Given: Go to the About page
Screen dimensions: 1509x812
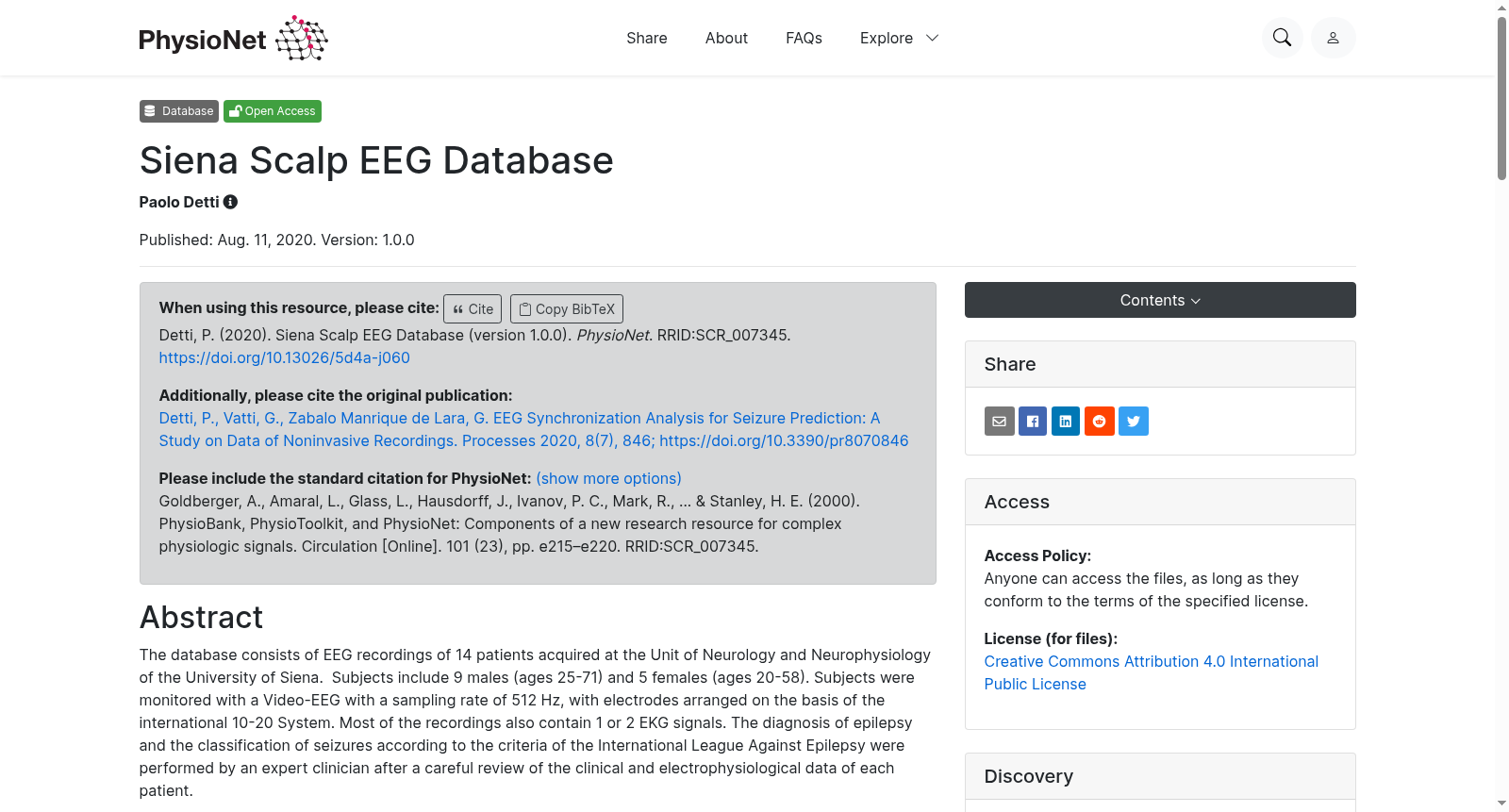Looking at the screenshot, I should [x=726, y=38].
